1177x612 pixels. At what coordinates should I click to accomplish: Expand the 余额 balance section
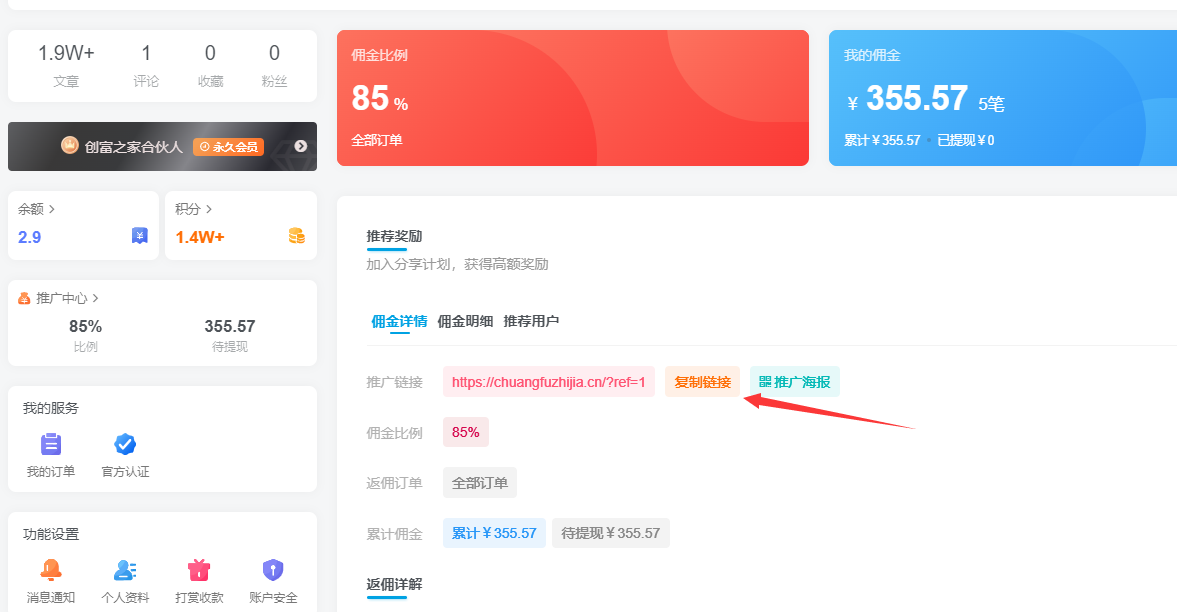(x=37, y=209)
